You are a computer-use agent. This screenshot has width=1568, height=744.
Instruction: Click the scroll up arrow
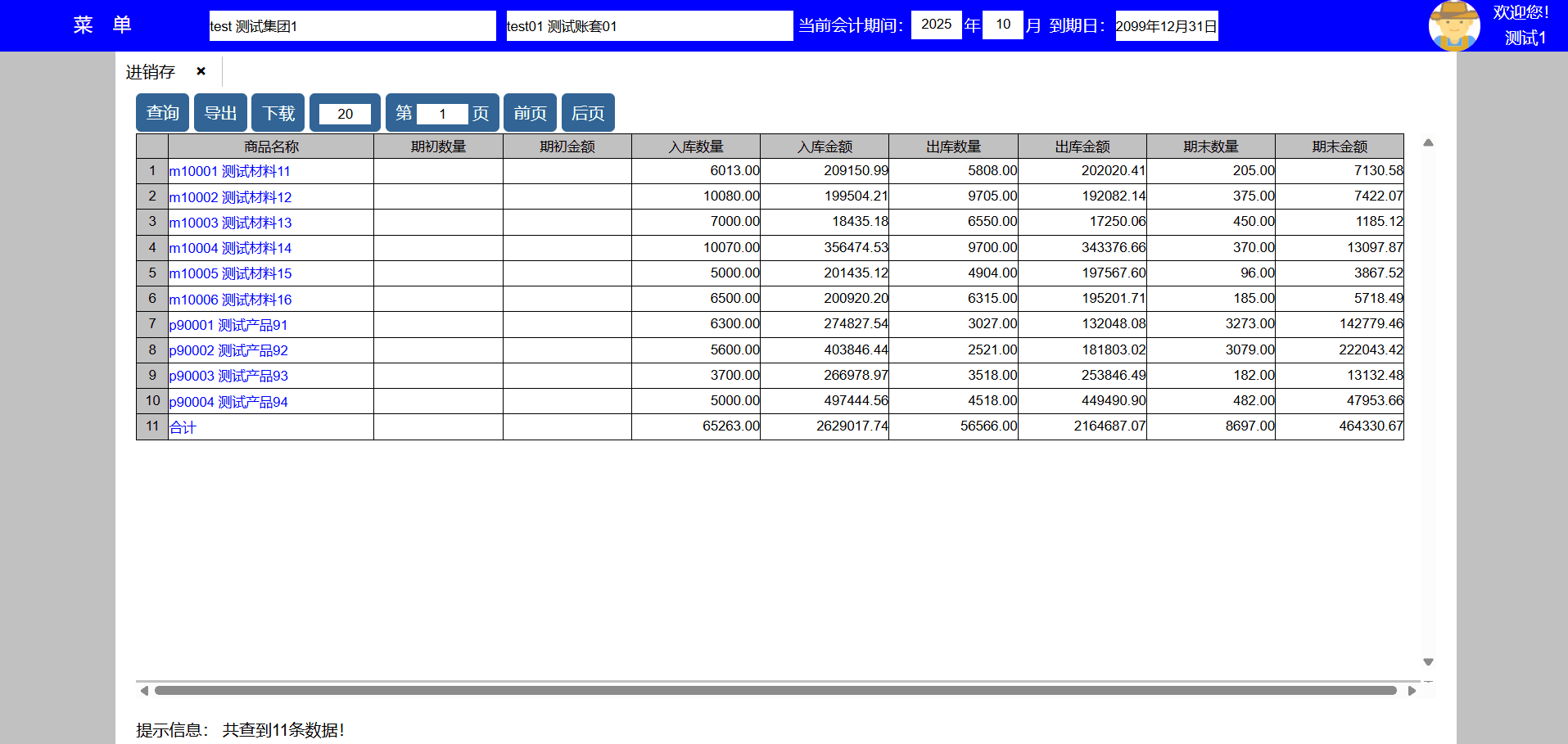1428,142
